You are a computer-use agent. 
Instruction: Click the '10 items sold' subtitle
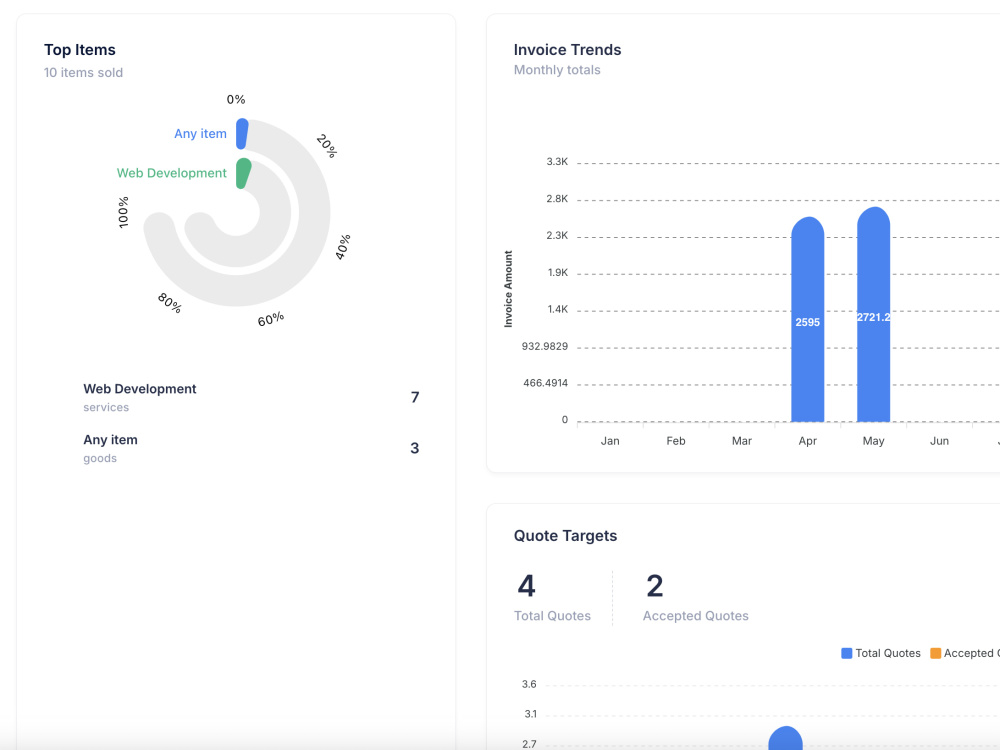pos(84,73)
